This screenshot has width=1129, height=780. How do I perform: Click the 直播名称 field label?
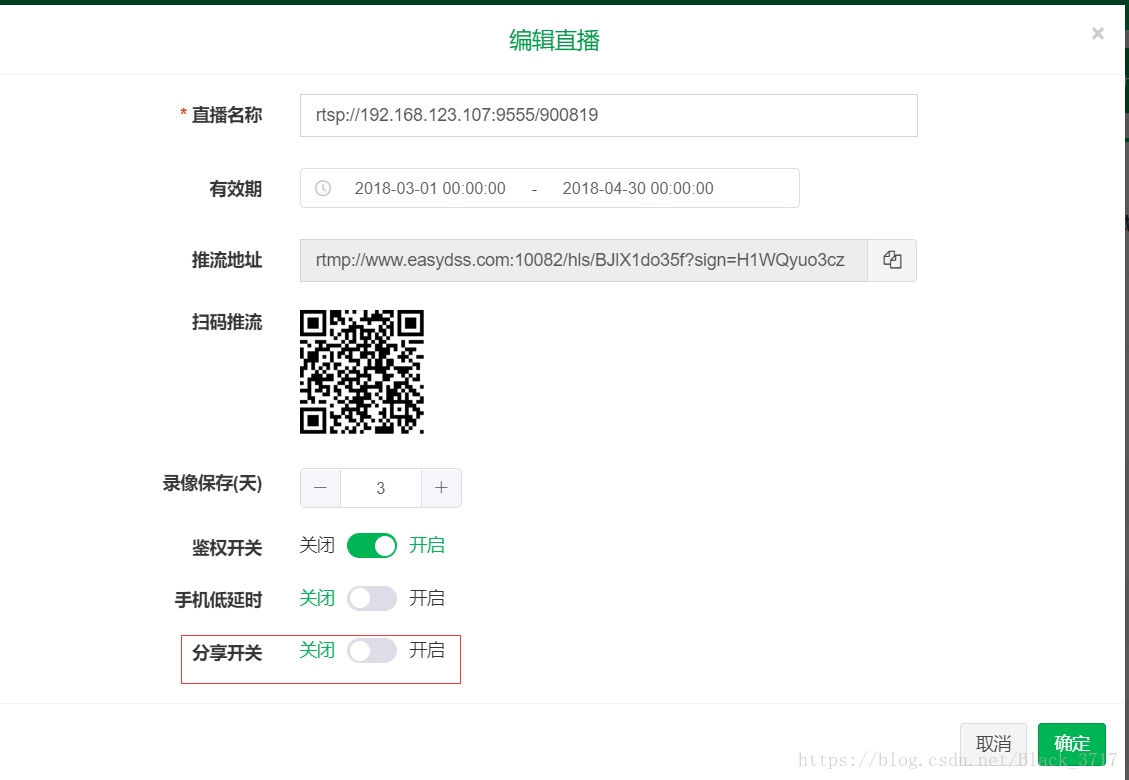pos(226,115)
